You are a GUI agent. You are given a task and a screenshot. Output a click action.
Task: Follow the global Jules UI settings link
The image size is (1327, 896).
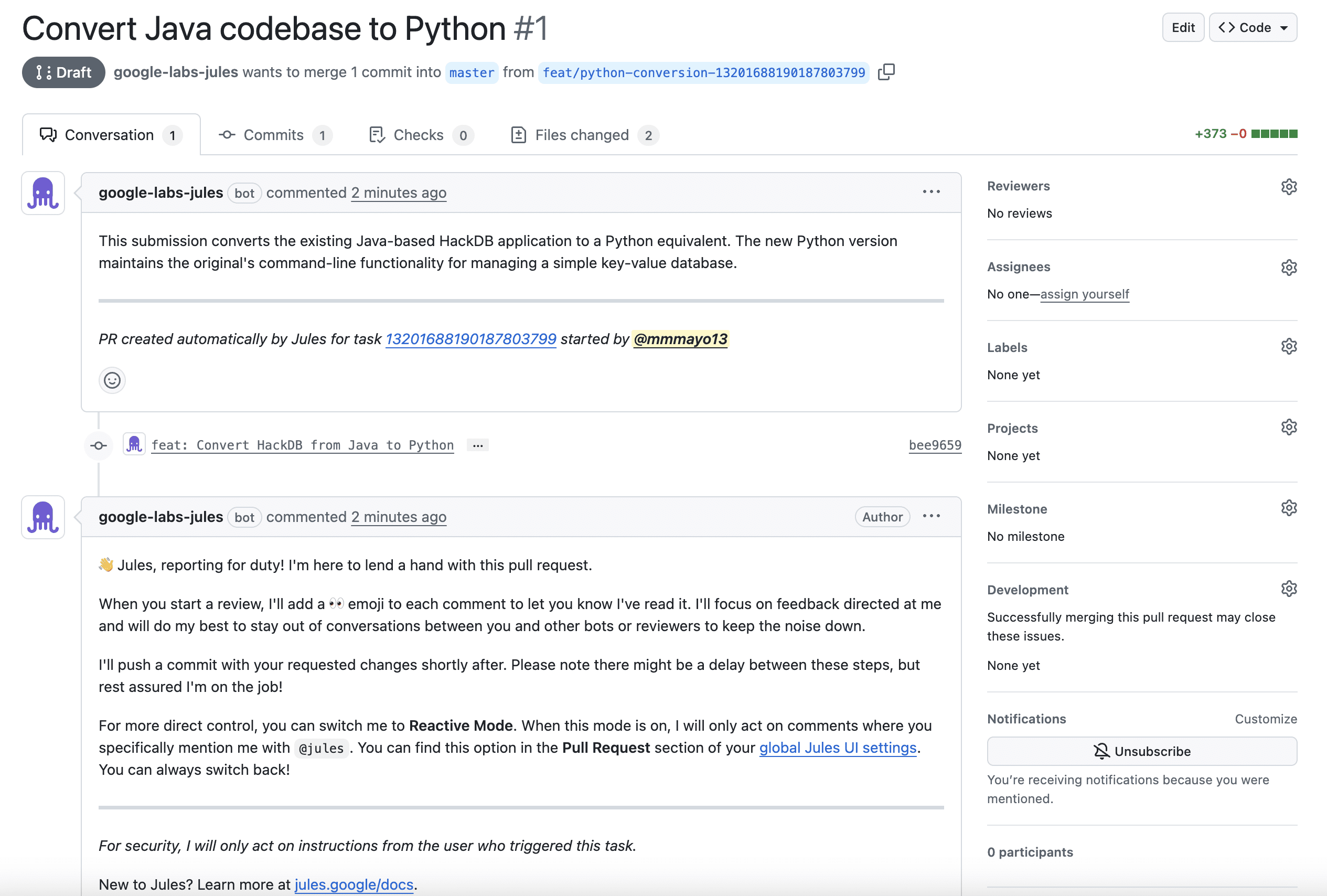coord(837,748)
